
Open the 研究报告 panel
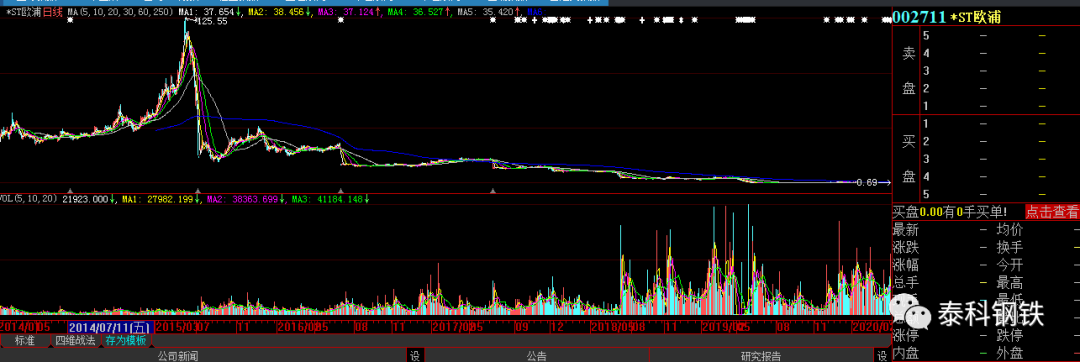point(761,356)
